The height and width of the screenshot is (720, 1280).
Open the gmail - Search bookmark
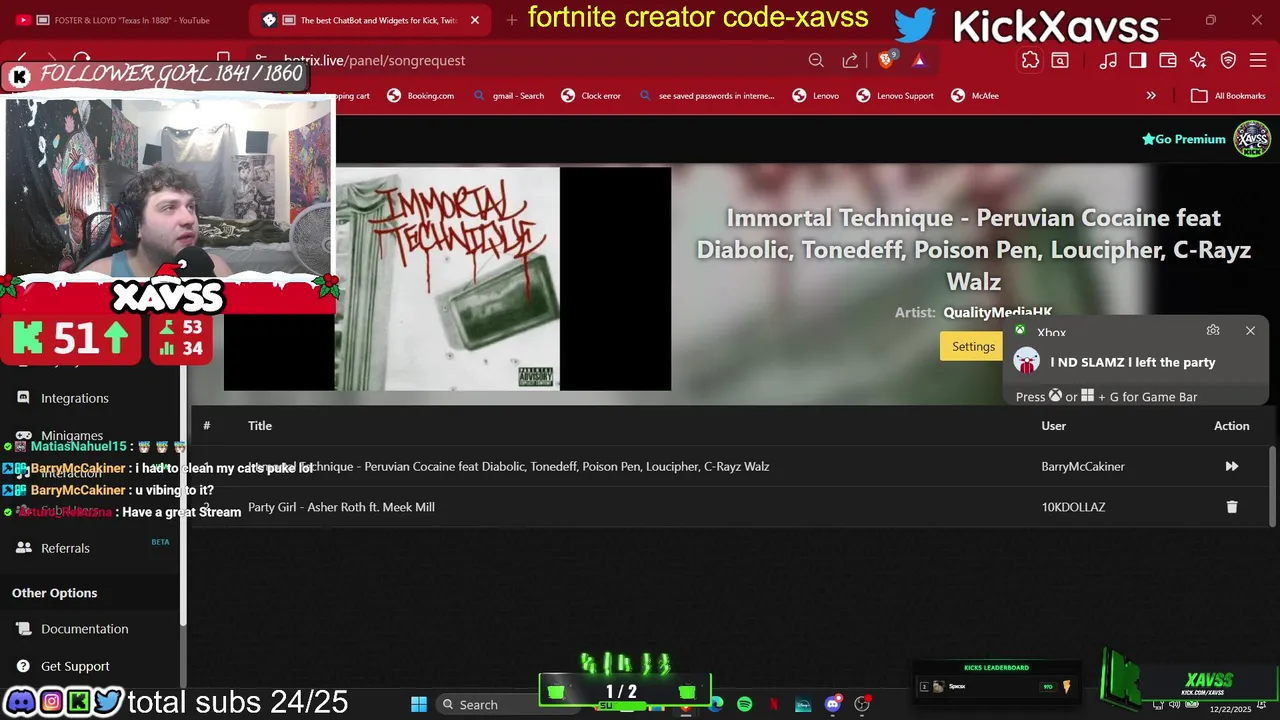(x=509, y=96)
